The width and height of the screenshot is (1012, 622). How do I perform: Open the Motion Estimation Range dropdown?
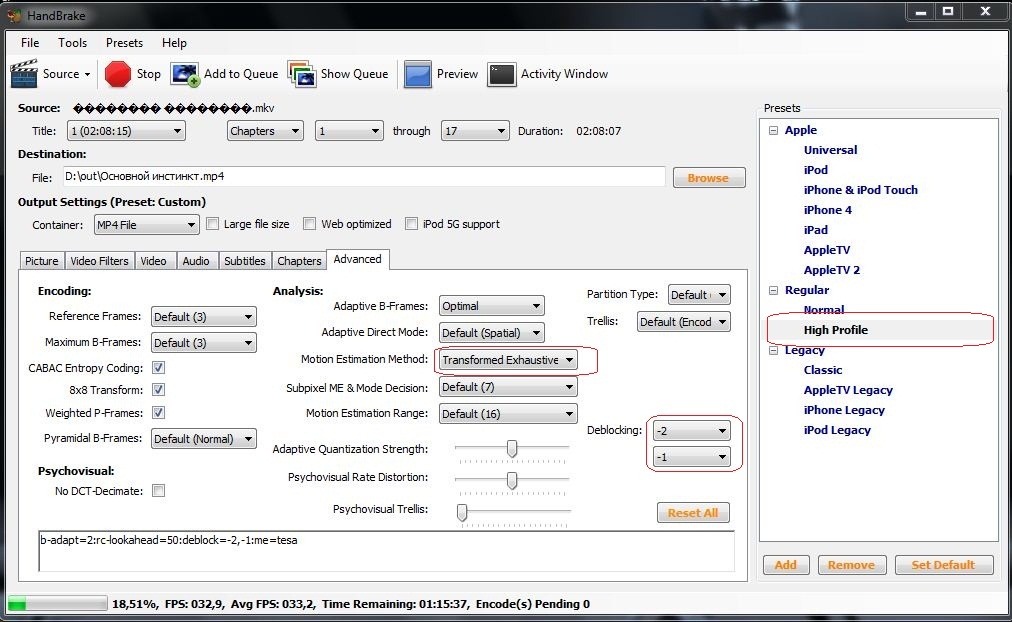[x=508, y=414]
